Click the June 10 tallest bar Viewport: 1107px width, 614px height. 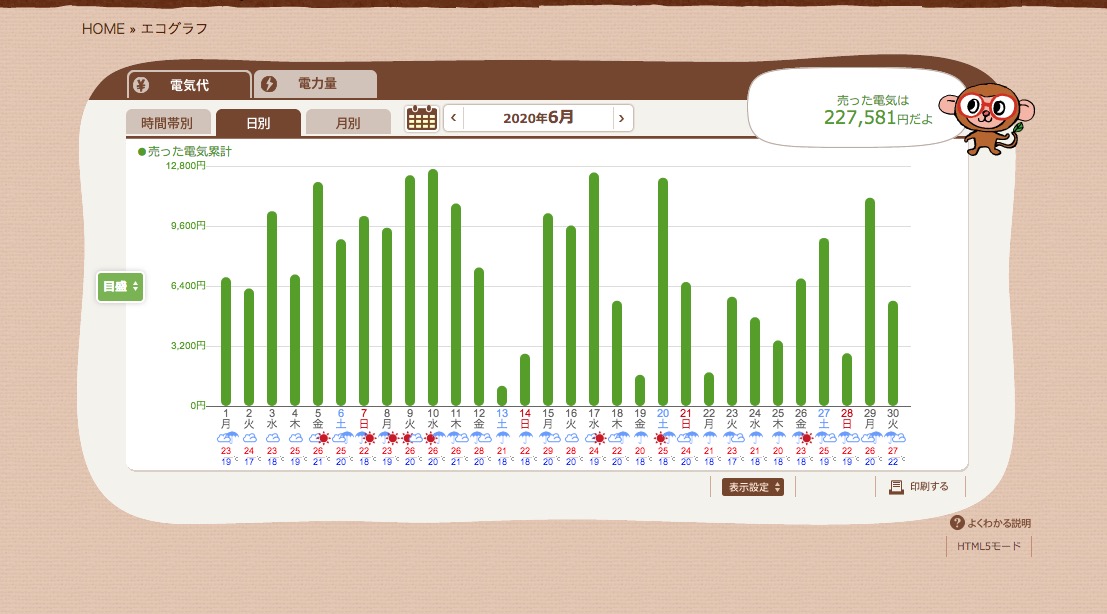pyautogui.click(x=433, y=287)
